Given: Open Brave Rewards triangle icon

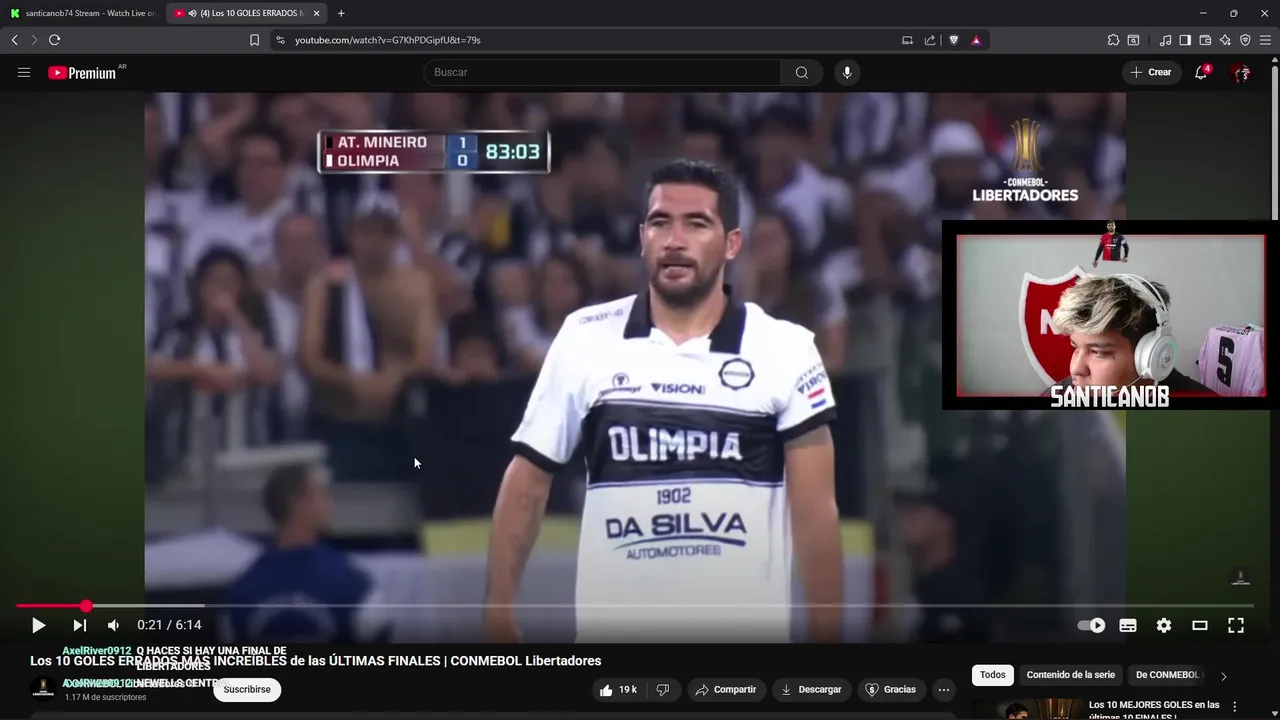Looking at the screenshot, I should [976, 40].
